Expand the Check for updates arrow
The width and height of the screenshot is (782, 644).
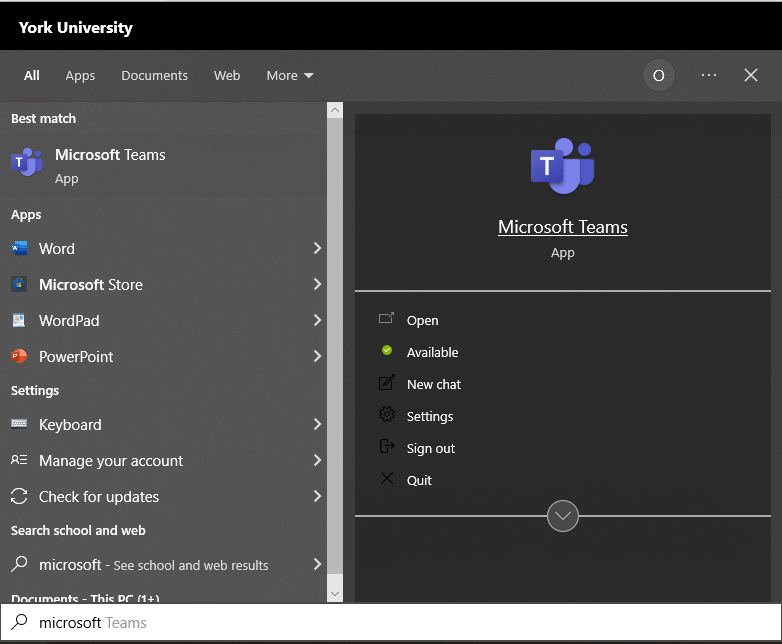[x=317, y=496]
